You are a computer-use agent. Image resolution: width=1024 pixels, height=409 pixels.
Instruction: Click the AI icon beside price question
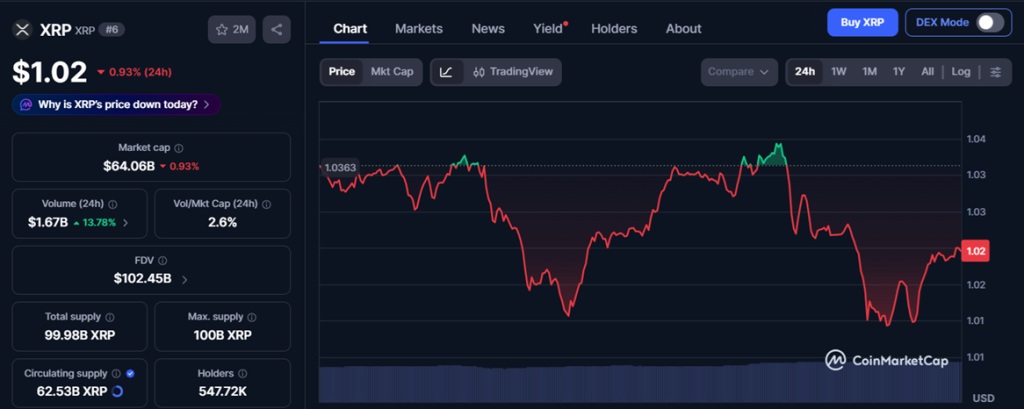coord(26,105)
